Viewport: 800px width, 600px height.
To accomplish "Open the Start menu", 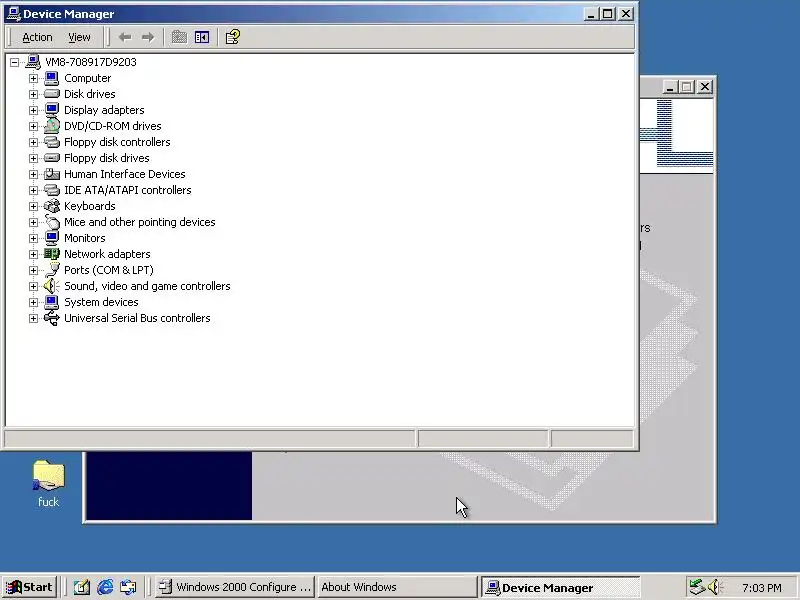I will [x=29, y=587].
